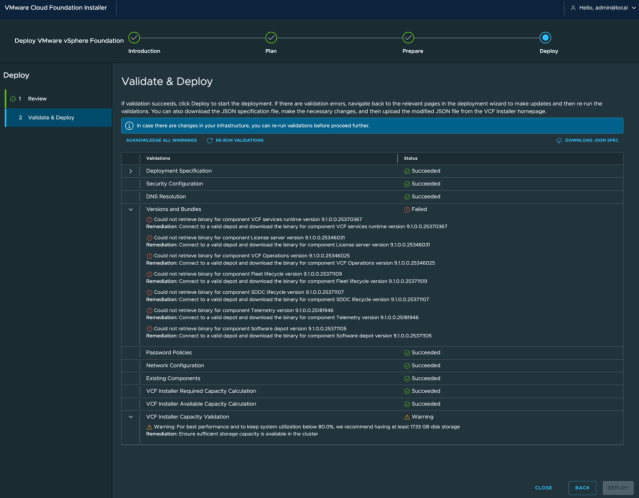Collapse the VCF Installer Capacity Validation row
639x498 pixels.
coord(130,417)
